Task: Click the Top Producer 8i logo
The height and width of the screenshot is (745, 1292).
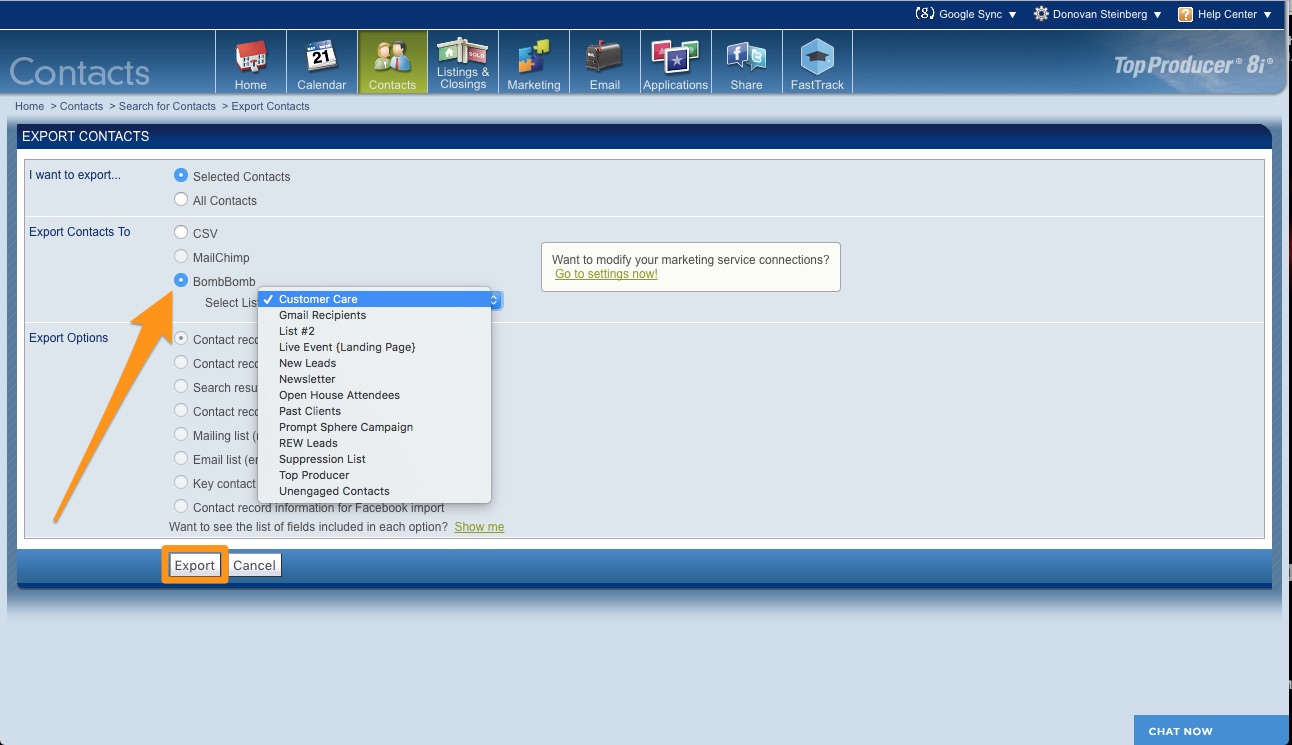Action: point(1194,66)
